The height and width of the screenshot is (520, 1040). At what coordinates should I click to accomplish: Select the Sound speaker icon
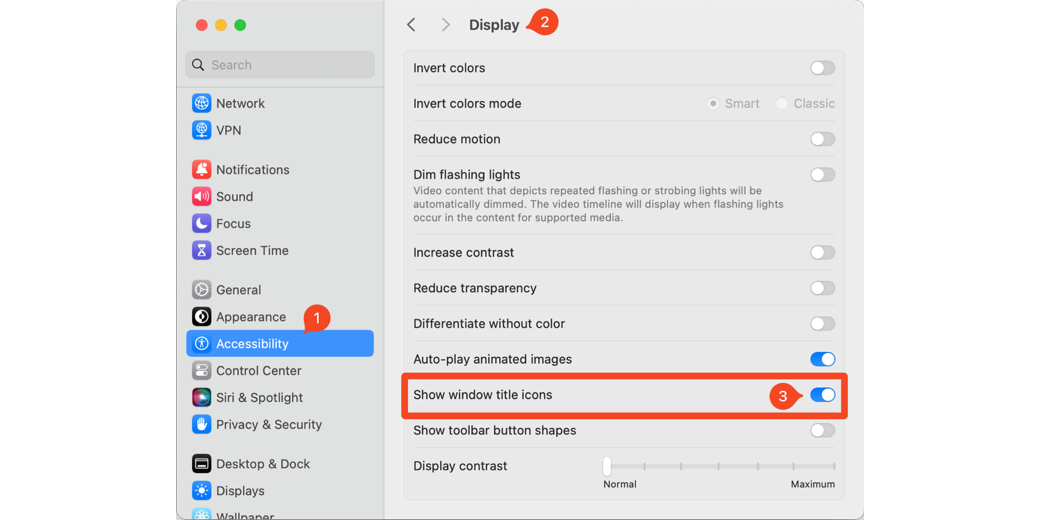point(201,197)
